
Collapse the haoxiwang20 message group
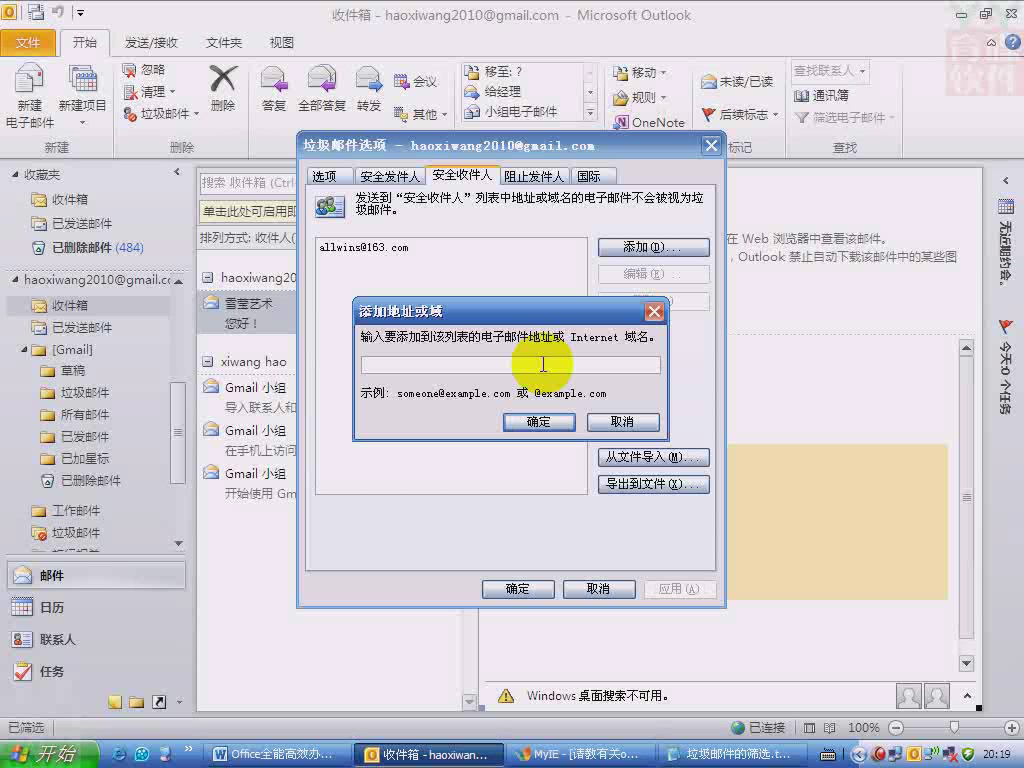click(208, 278)
